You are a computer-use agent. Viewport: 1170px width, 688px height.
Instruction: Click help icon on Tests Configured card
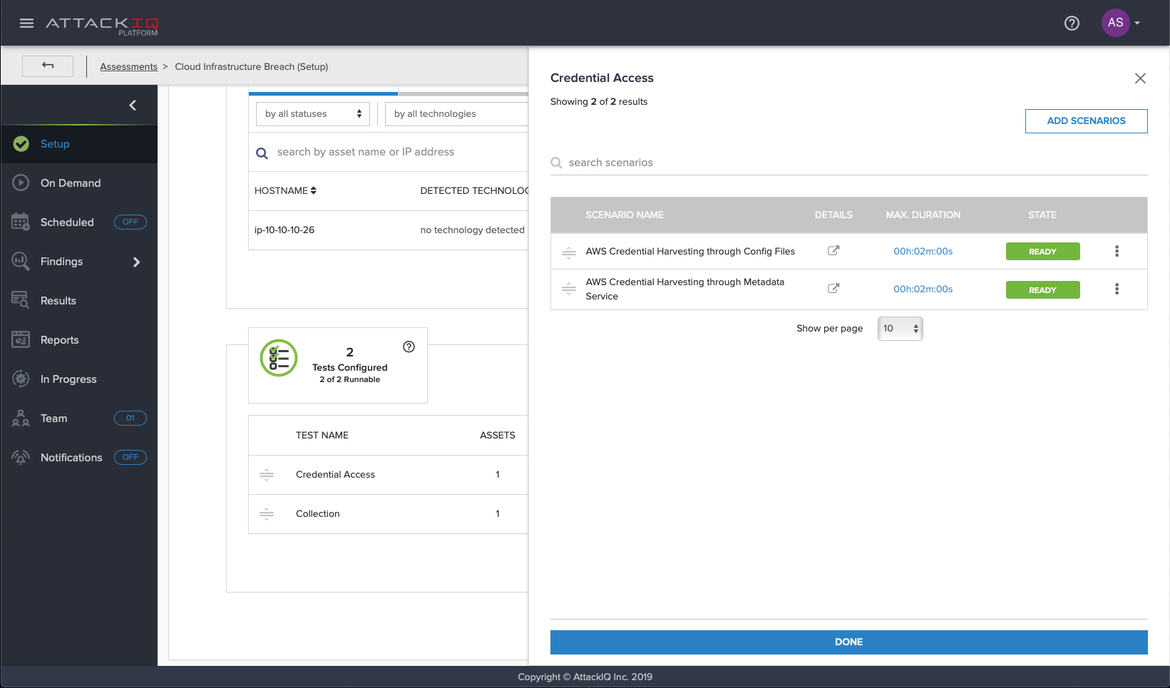click(x=408, y=347)
